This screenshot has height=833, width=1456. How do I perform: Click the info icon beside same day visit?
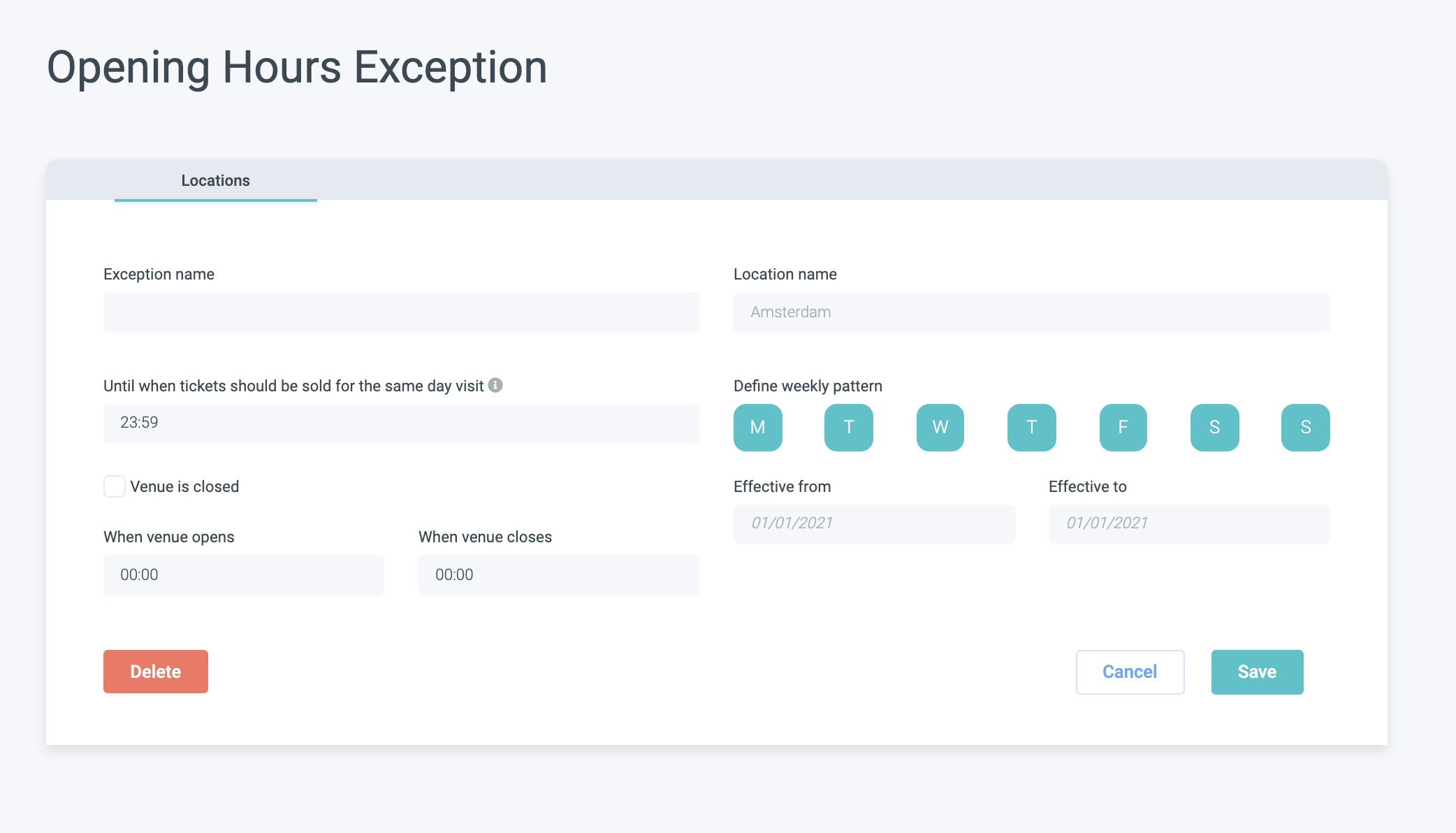click(495, 385)
